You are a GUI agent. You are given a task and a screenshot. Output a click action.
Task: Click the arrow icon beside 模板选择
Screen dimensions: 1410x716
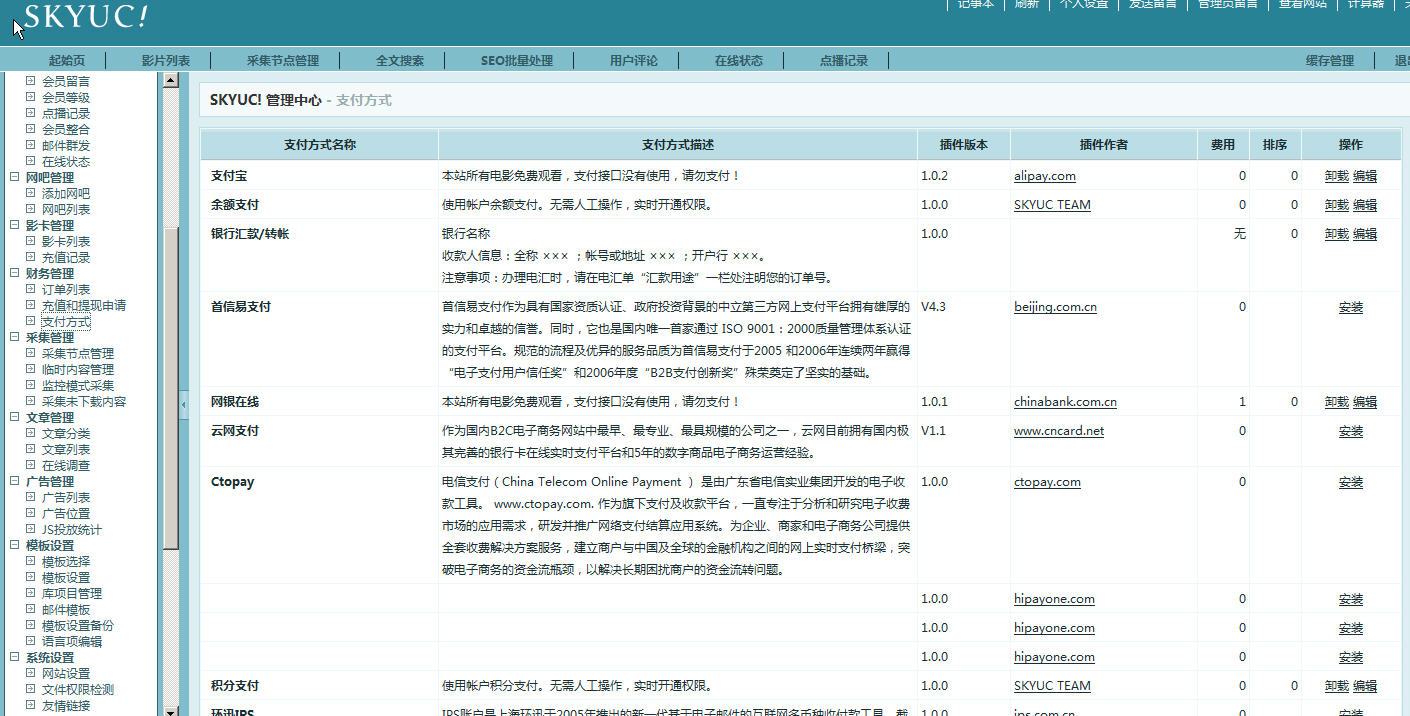click(x=31, y=561)
